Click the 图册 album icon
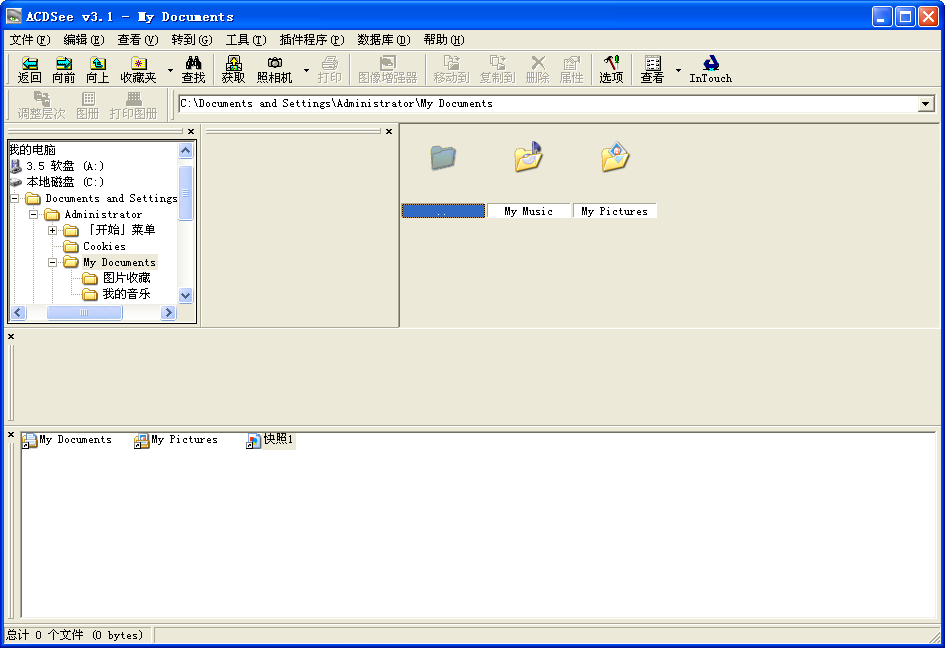 [88, 105]
